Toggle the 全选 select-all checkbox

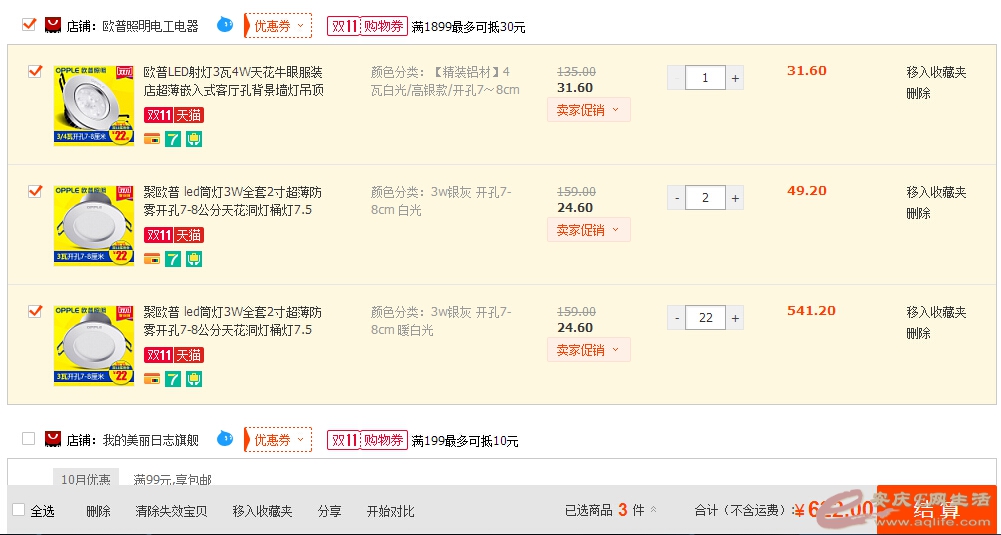(x=18, y=510)
